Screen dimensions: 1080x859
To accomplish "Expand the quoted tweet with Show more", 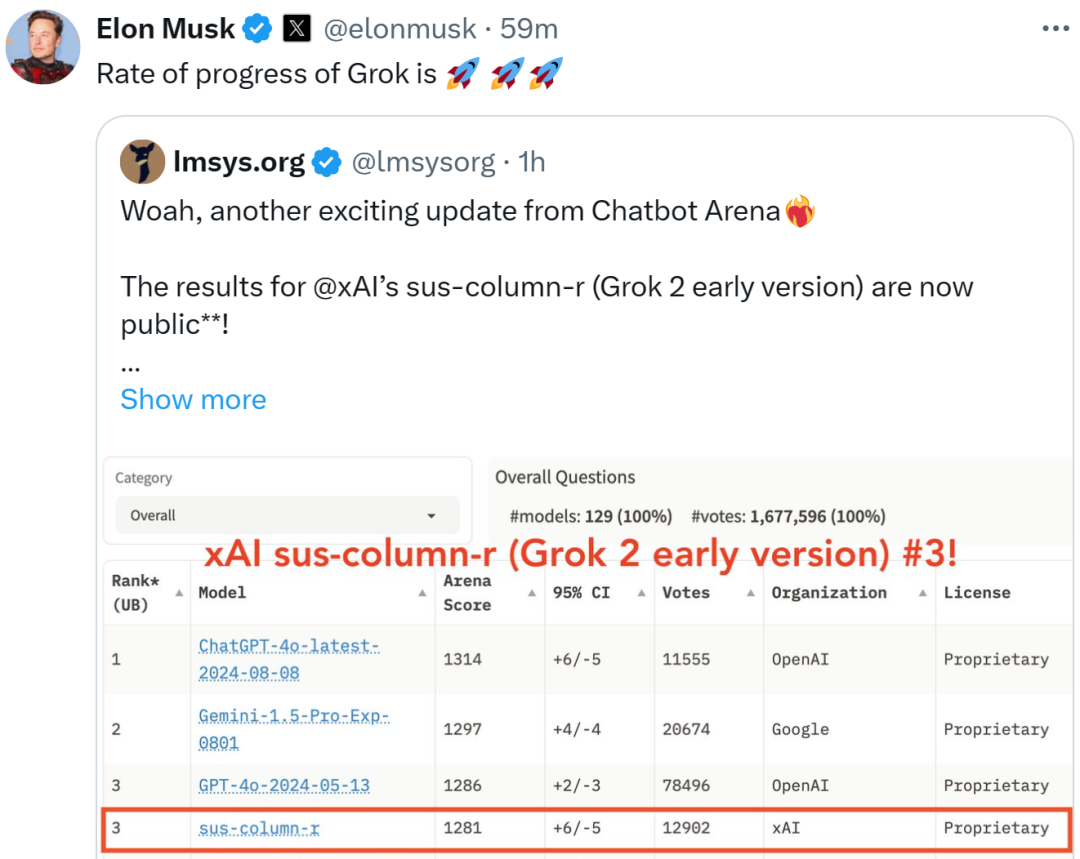I will pyautogui.click(x=193, y=399).
